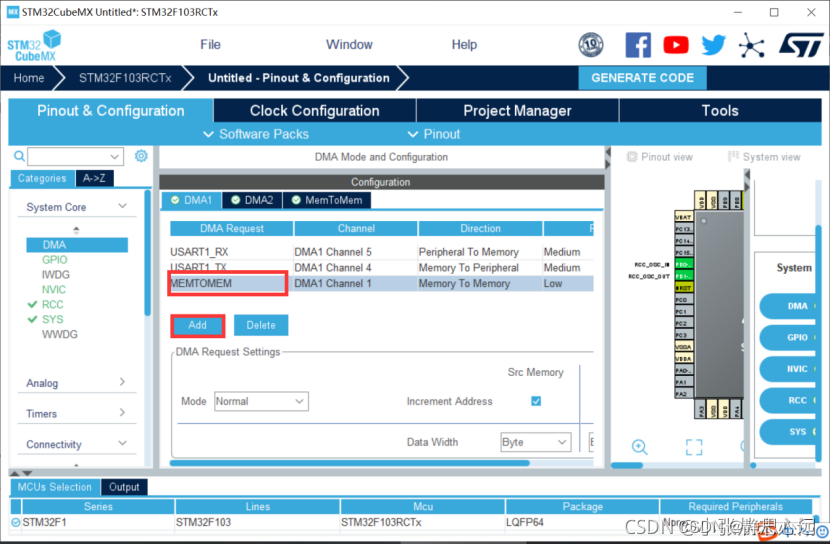Screen dimensions: 830x545
Task: Open the MCUs Selection tab
Action: tap(55, 487)
